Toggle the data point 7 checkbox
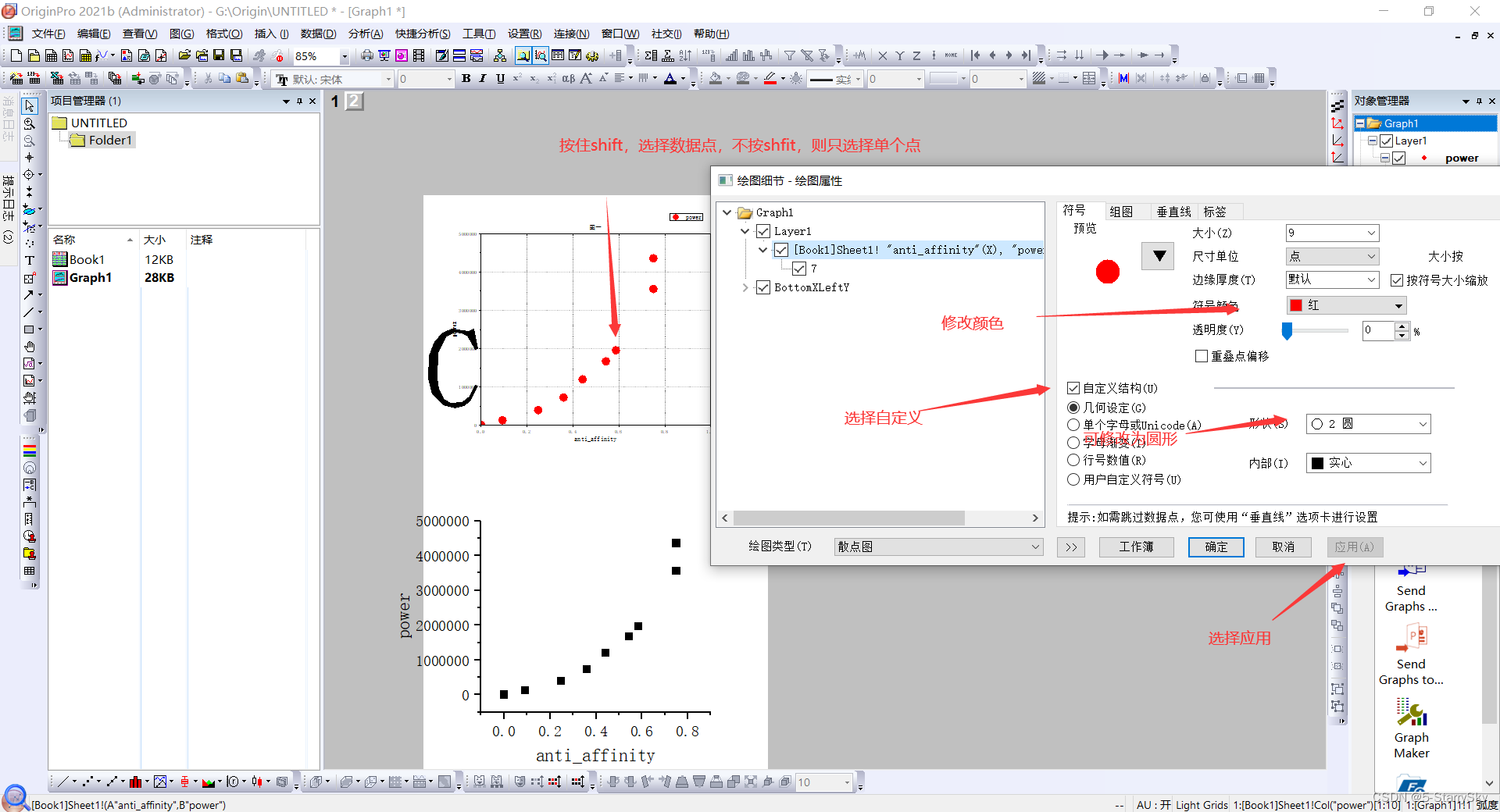The image size is (1500, 812). pyautogui.click(x=799, y=269)
